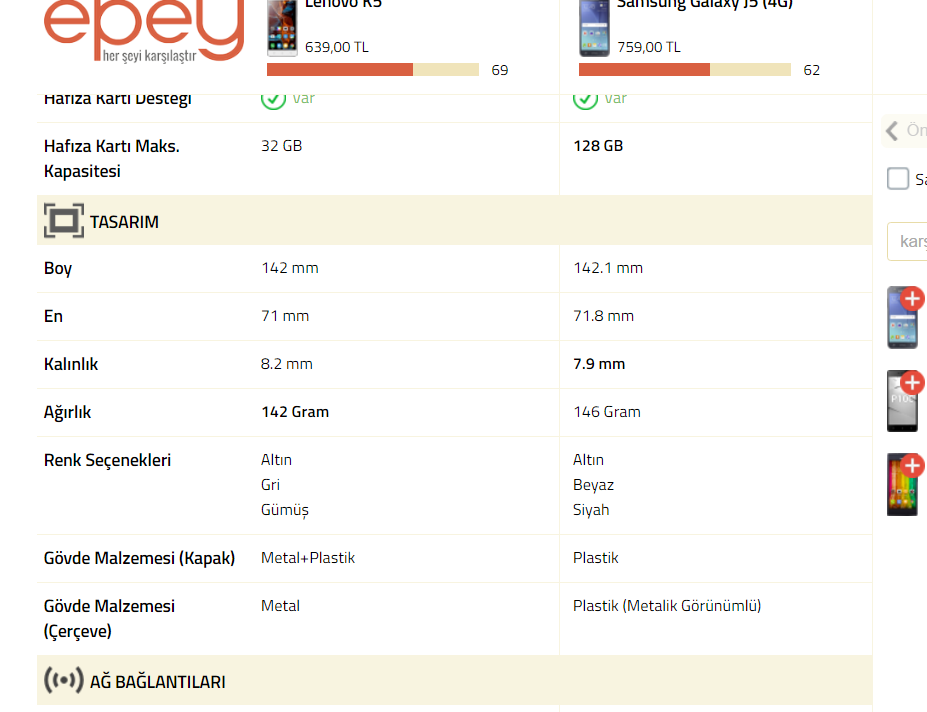Viewport: 927px width, 712px height.
Task: Click the Gövde Malzemesi (Kapak) label
Action: pyautogui.click(x=140, y=558)
